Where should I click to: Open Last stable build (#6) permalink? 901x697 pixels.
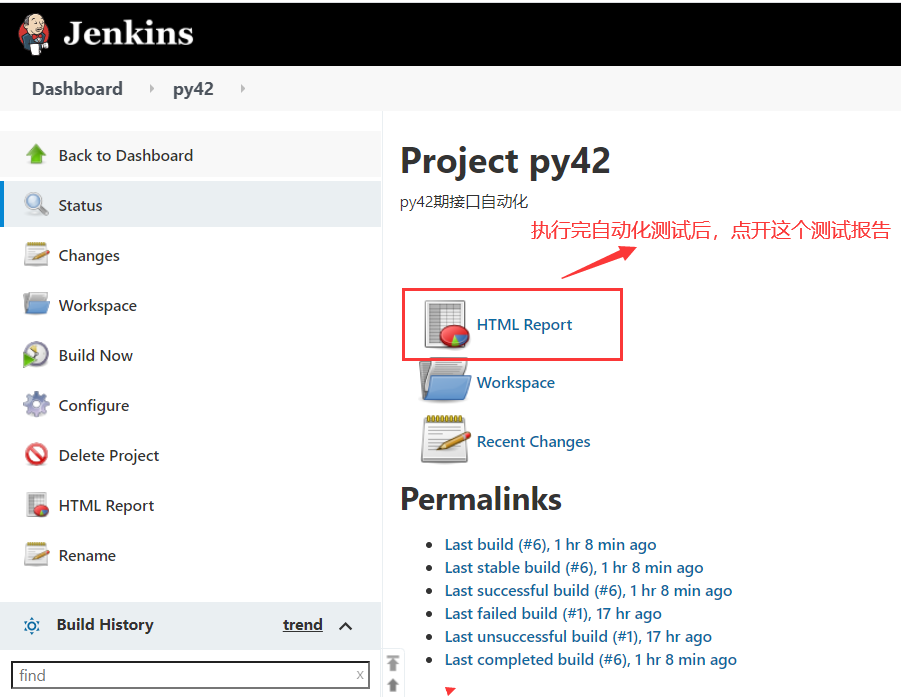(573, 568)
